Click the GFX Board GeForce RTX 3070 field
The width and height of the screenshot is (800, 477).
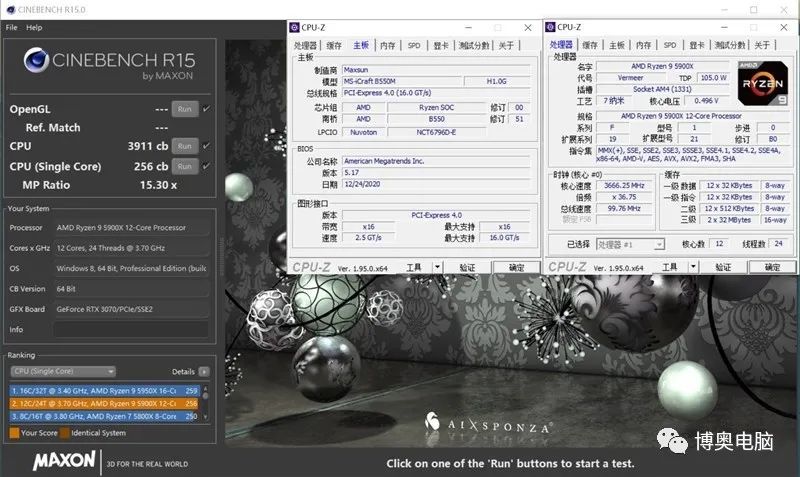tap(132, 309)
